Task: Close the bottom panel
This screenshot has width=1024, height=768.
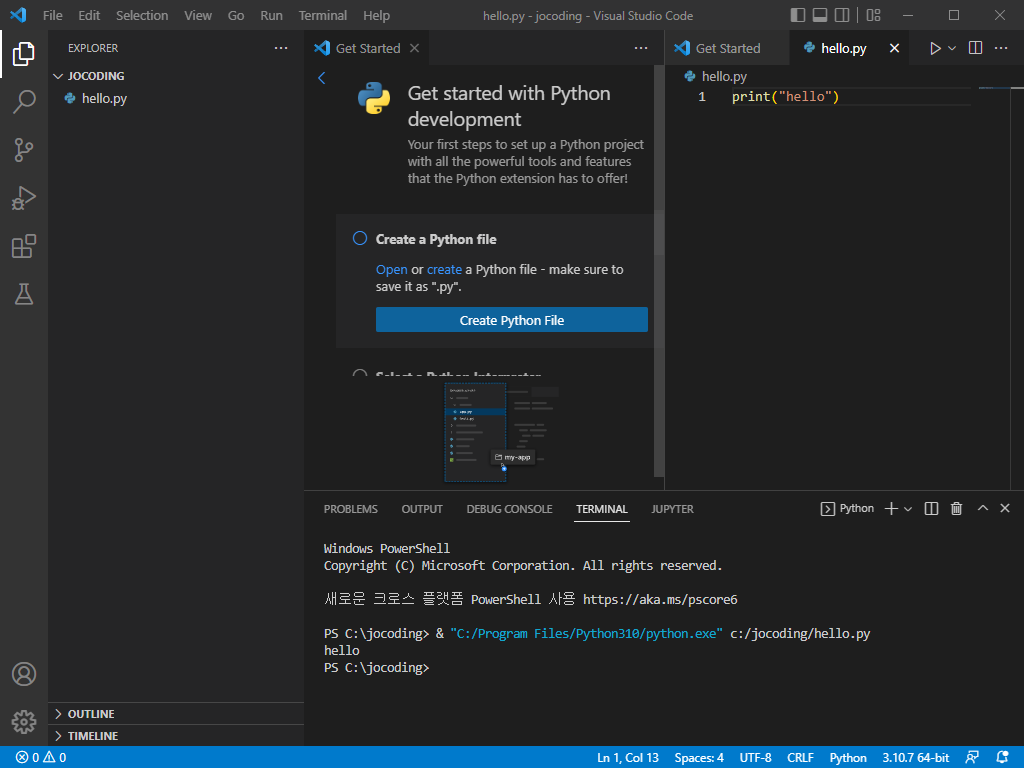Action: [1004, 508]
